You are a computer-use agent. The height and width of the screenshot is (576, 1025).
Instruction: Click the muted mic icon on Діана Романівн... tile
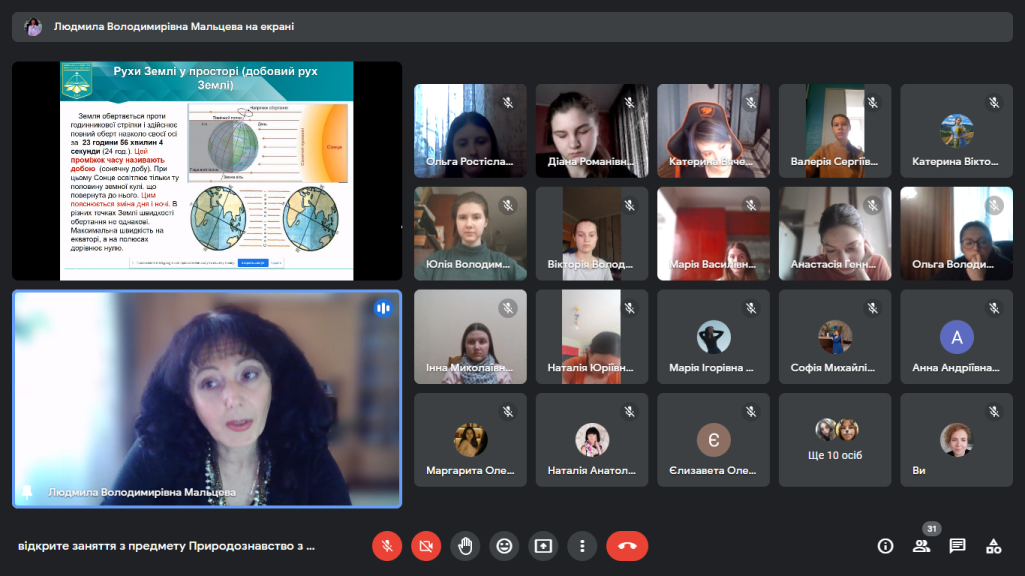click(630, 103)
